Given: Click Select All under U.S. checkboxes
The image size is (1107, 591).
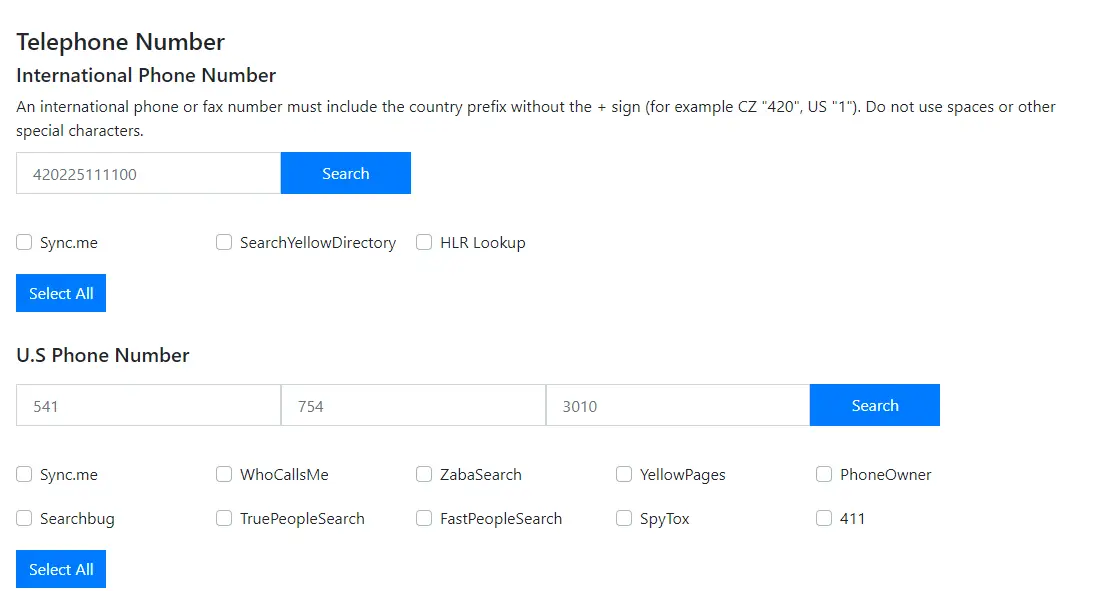Looking at the screenshot, I should (61, 569).
